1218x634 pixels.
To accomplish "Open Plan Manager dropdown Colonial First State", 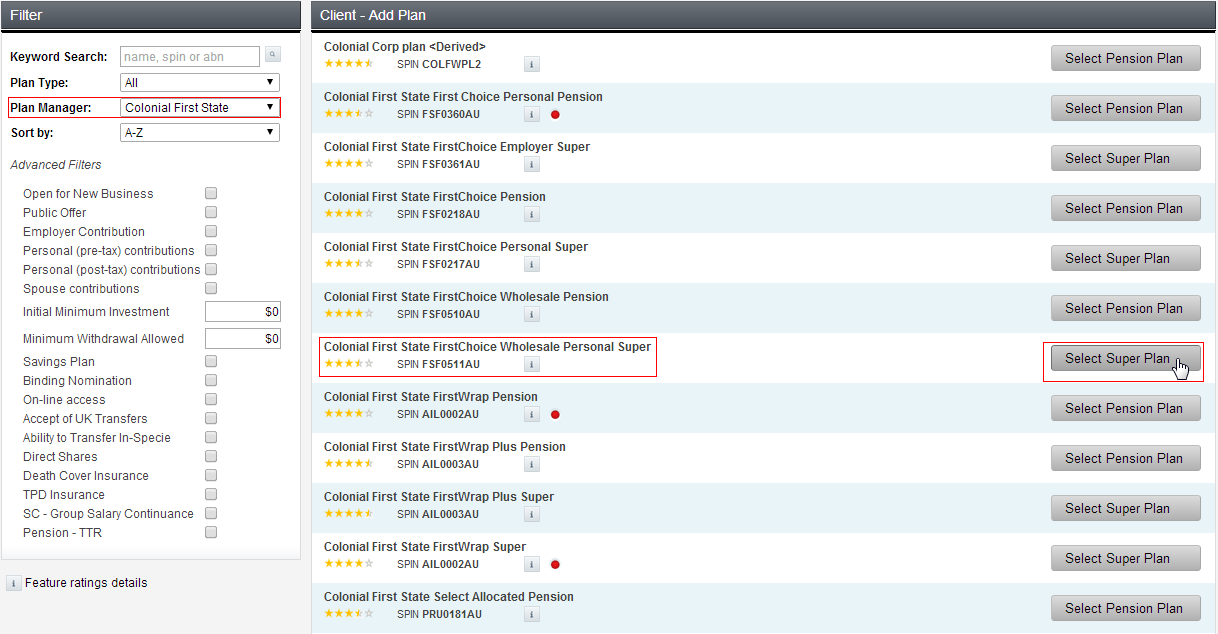I will click(x=200, y=107).
